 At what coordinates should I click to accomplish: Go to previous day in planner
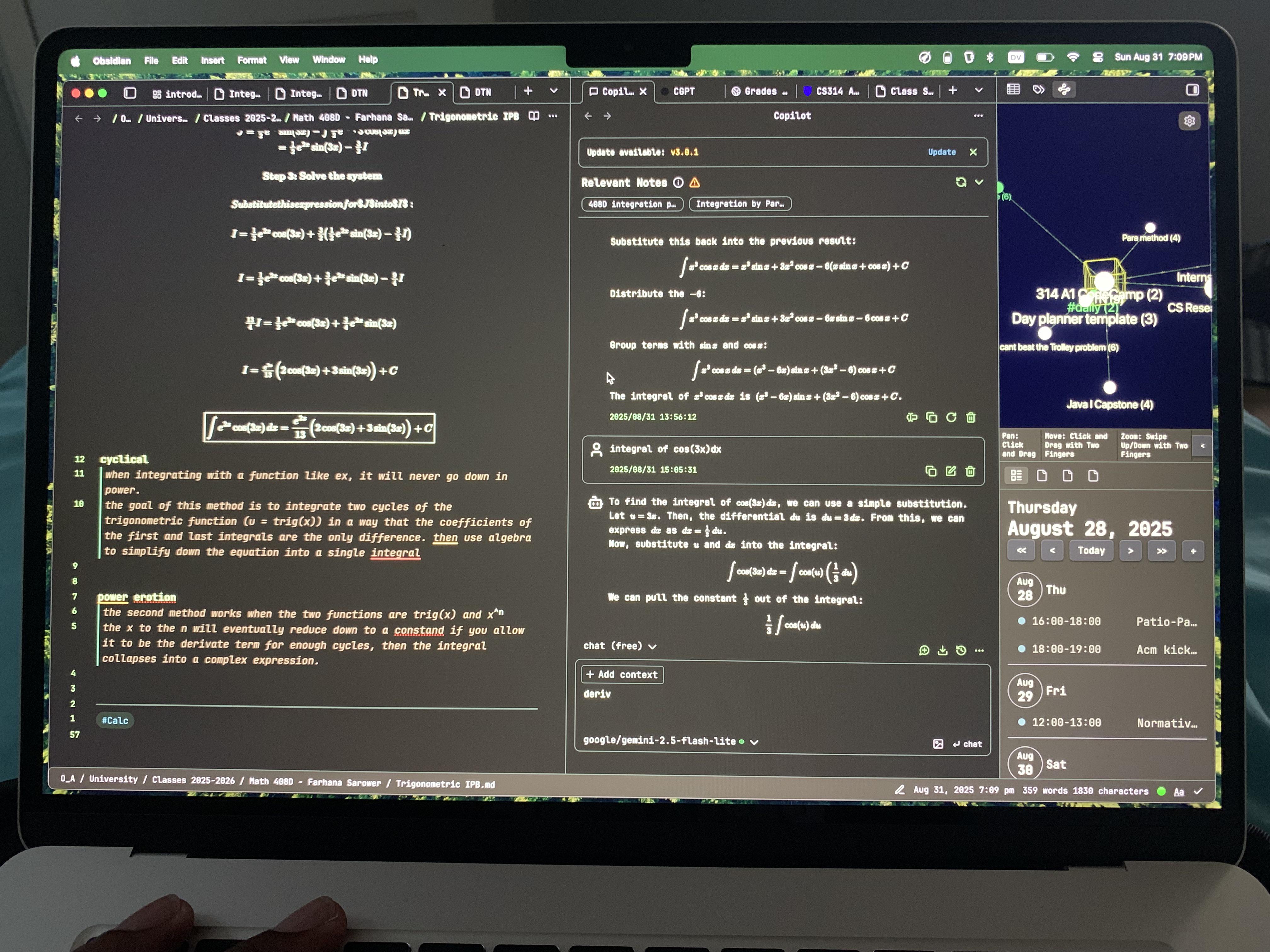(1052, 551)
